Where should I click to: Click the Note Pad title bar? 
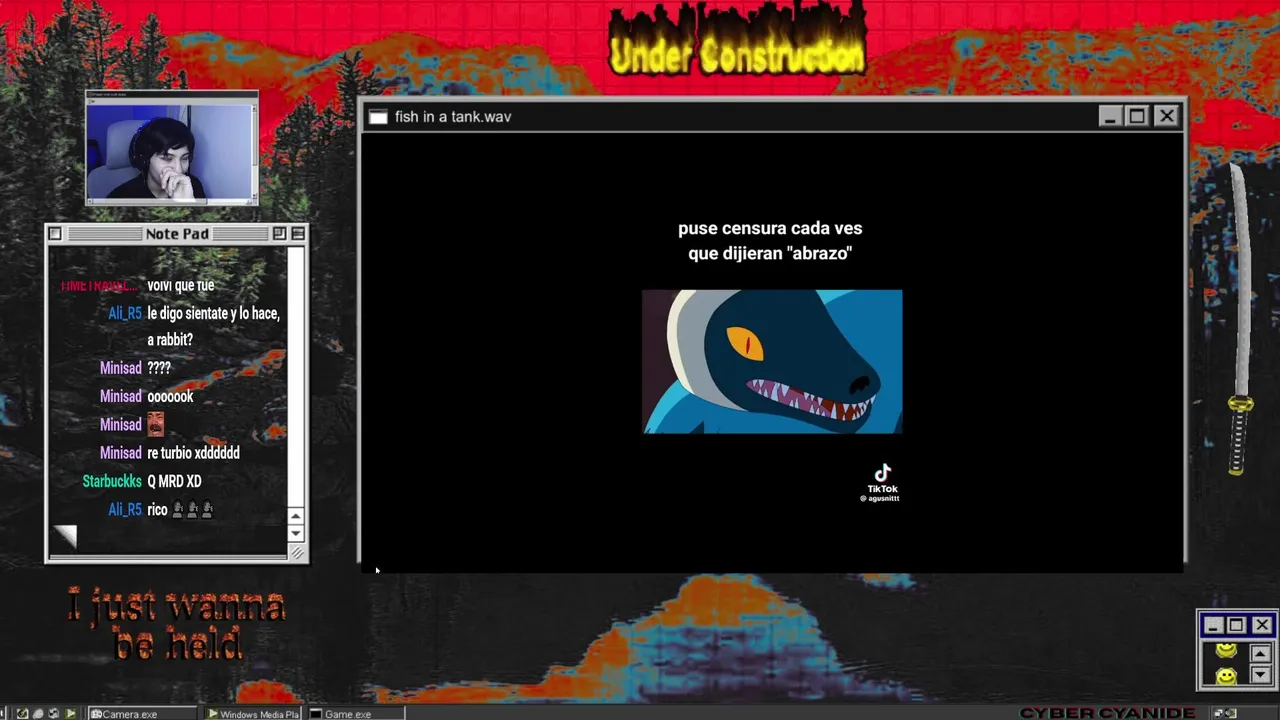[x=177, y=233]
